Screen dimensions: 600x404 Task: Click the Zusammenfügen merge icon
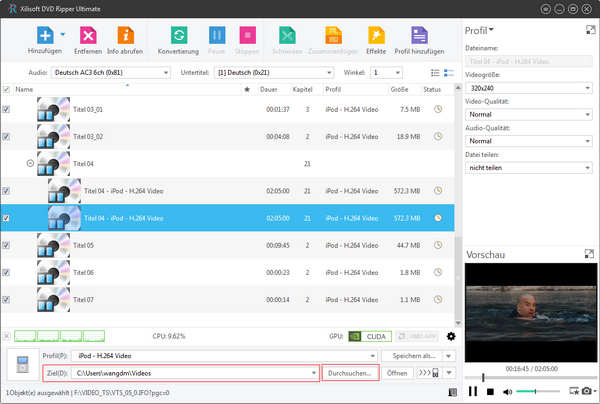pos(333,35)
